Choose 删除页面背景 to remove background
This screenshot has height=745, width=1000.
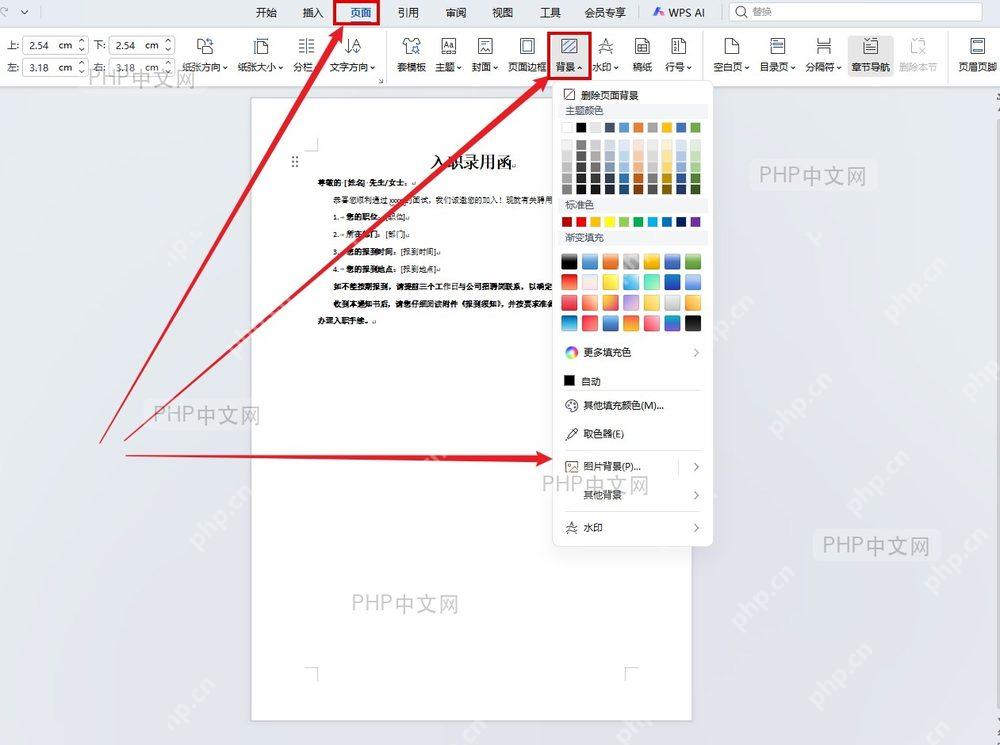(601, 95)
